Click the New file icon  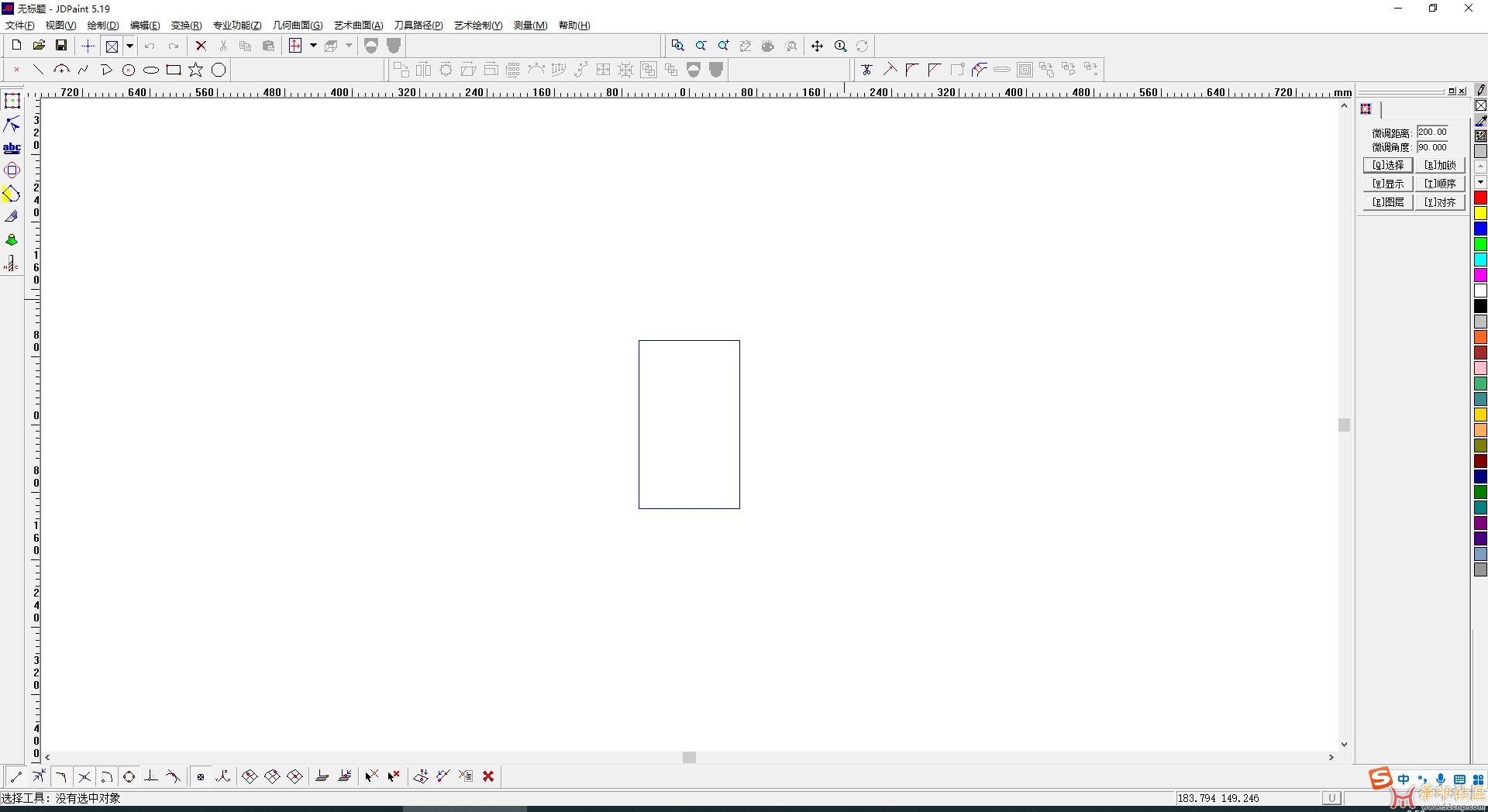coord(16,46)
